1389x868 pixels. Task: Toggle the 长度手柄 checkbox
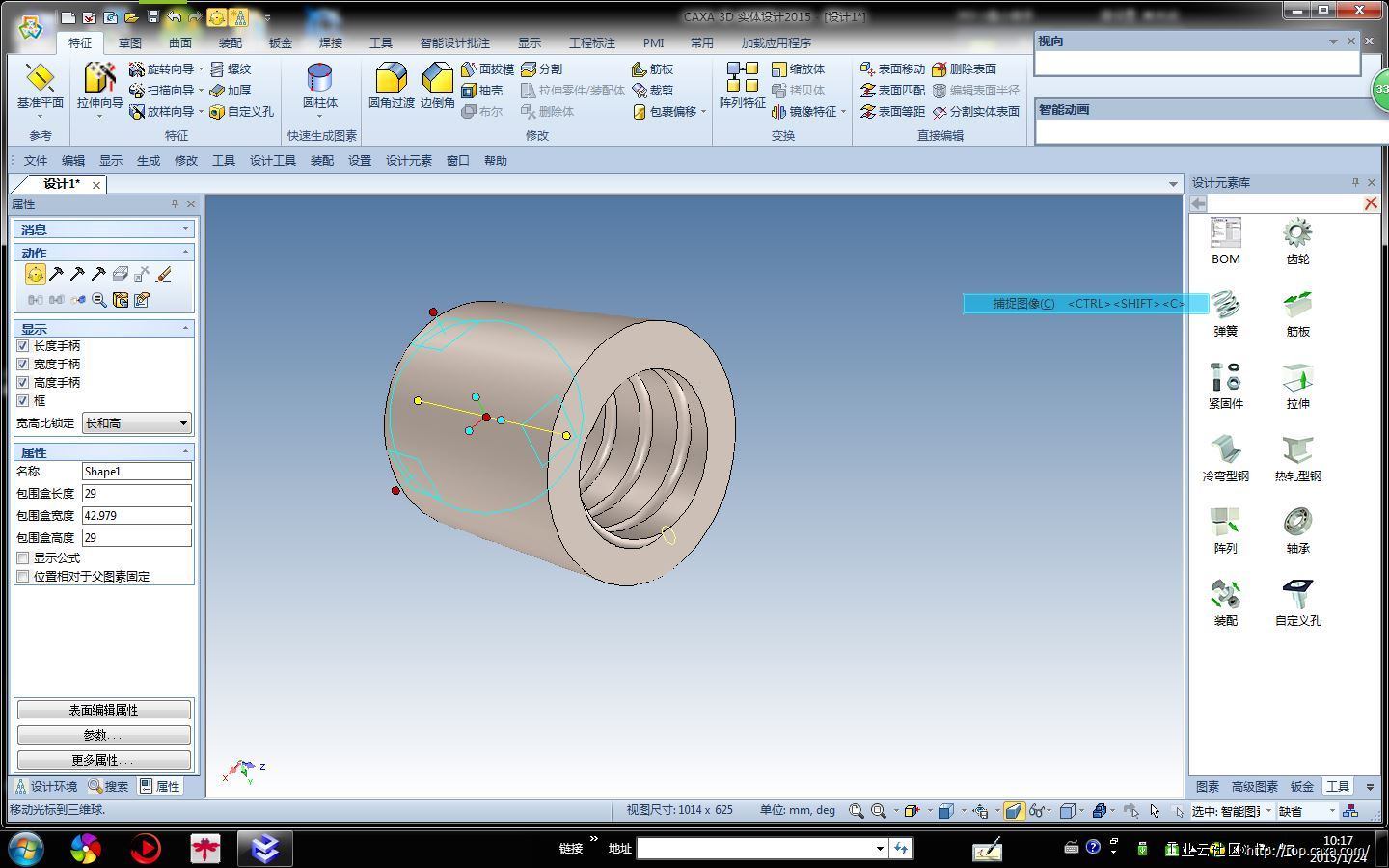click(23, 346)
